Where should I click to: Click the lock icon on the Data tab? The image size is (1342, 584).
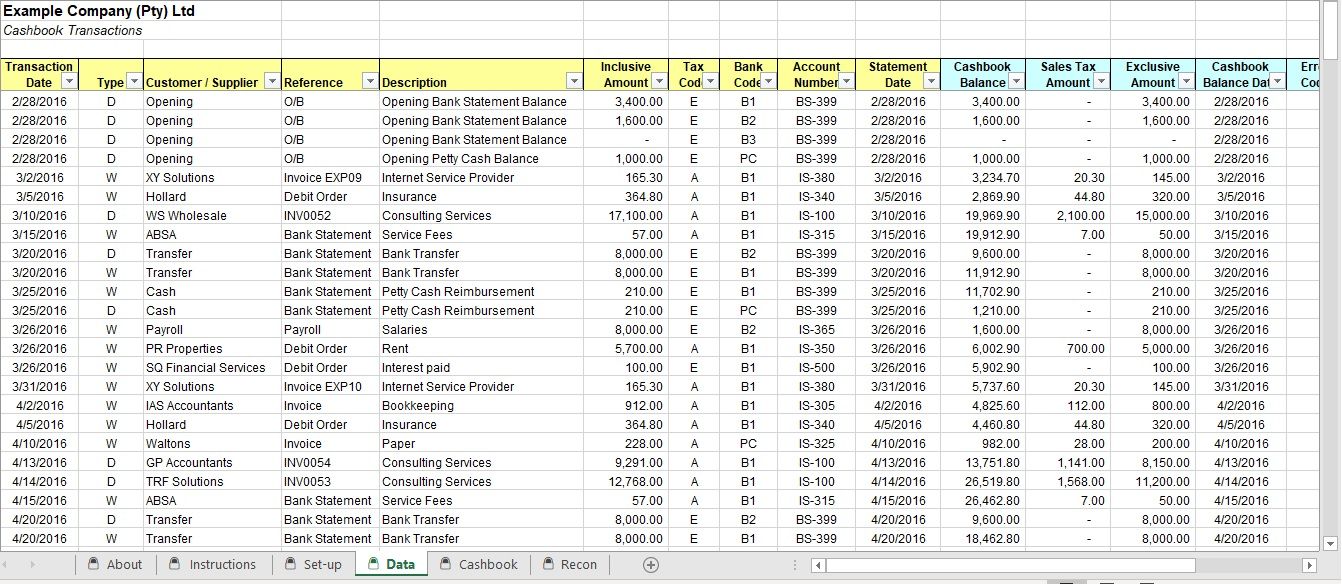pyautogui.click(x=372, y=564)
